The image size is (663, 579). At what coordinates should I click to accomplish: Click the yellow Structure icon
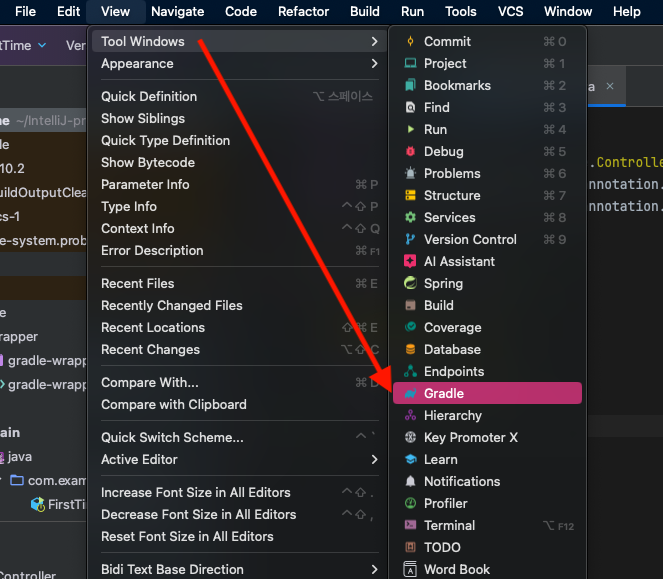point(410,195)
